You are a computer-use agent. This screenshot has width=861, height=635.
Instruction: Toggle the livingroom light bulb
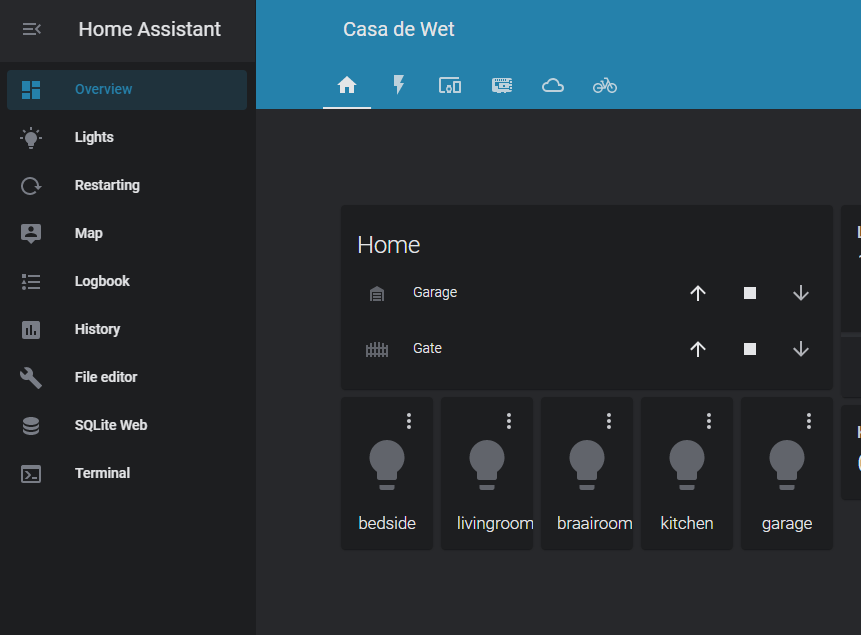pos(487,465)
